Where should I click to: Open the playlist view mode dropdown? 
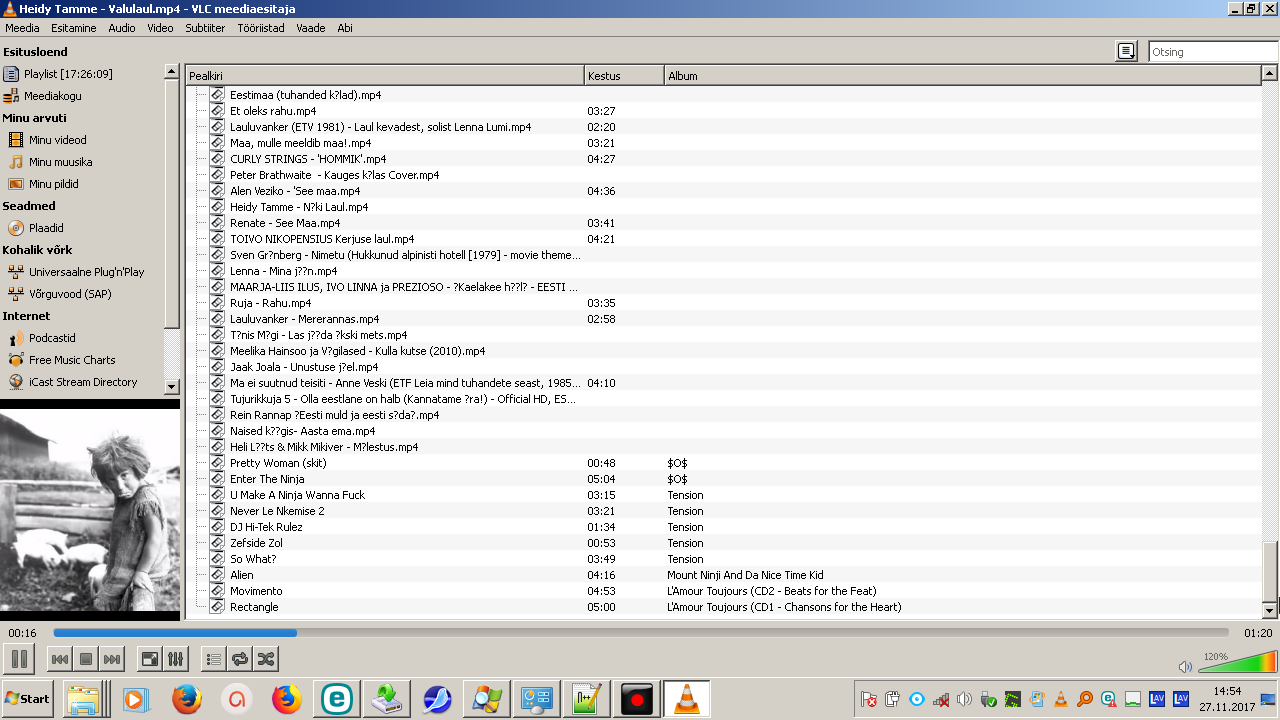tap(1126, 52)
